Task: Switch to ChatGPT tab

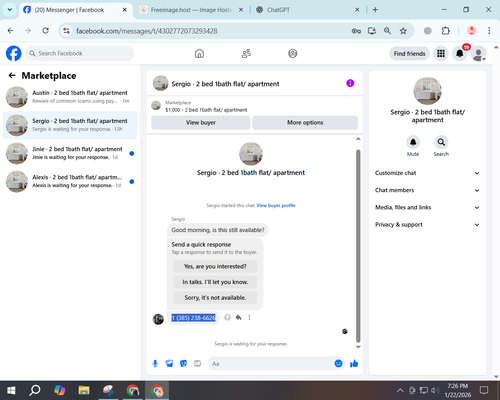Action: click(307, 10)
